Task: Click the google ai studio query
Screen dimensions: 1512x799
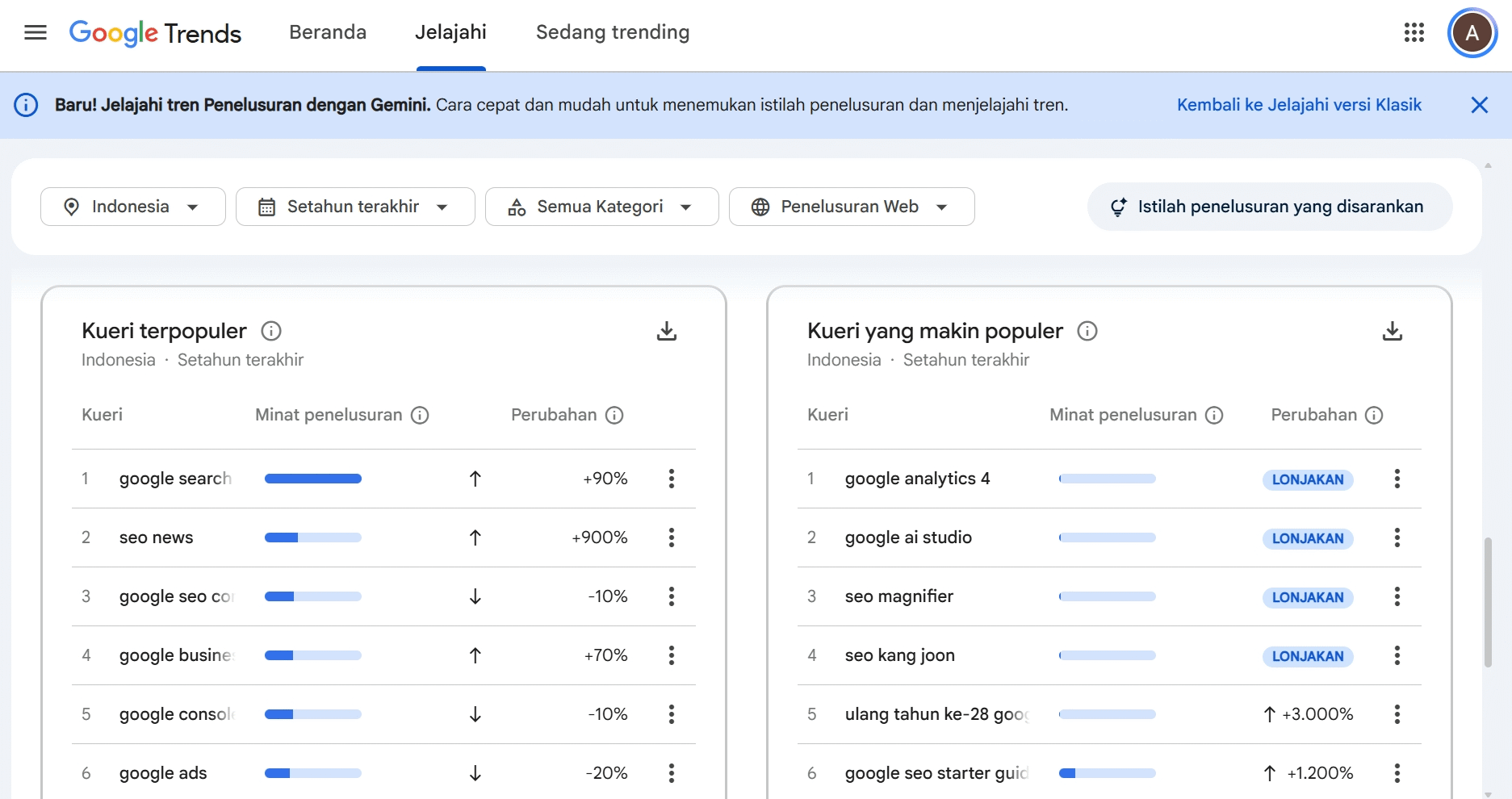Action: coord(908,538)
